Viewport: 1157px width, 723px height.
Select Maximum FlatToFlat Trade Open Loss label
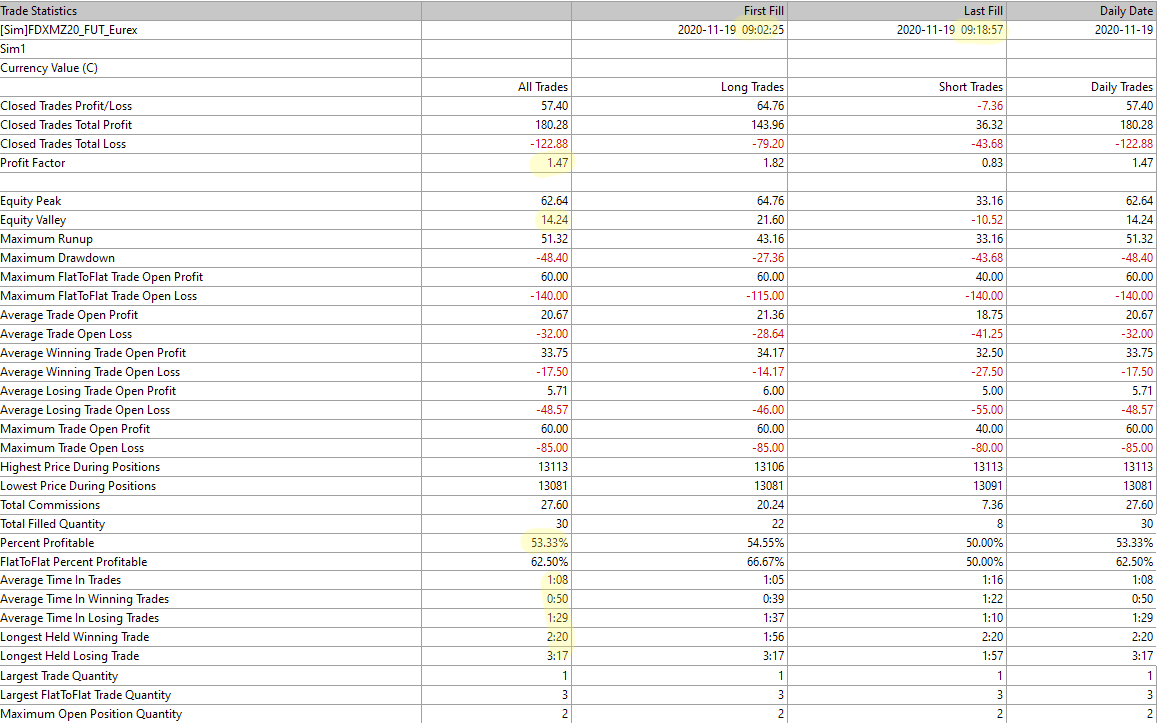[99, 296]
